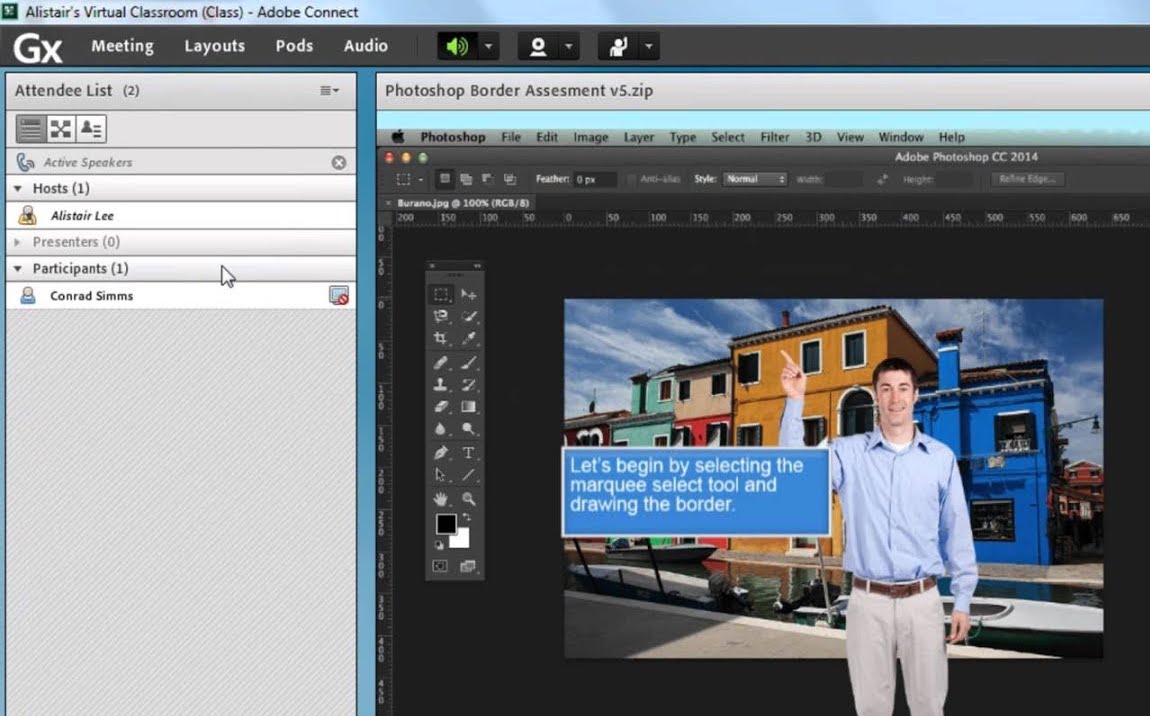Toggle the webcam button in top bar
Viewport: 1150px width, 716px height.
click(537, 47)
